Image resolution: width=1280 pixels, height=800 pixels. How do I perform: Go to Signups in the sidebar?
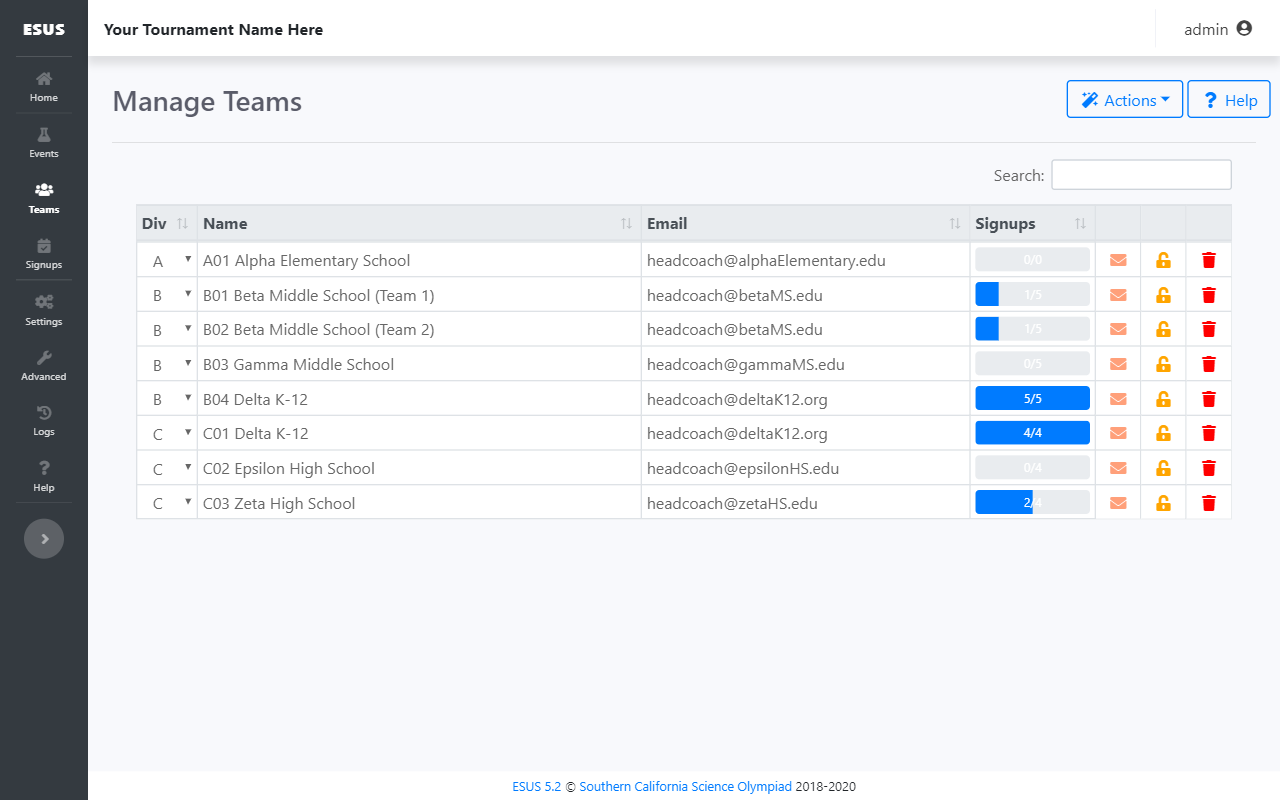coord(44,254)
